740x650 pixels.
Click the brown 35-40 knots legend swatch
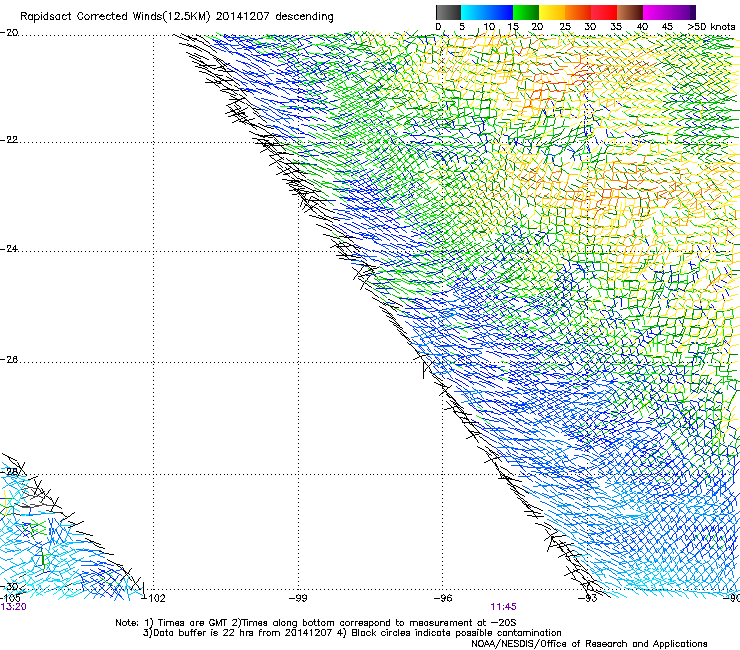[x=630, y=12]
